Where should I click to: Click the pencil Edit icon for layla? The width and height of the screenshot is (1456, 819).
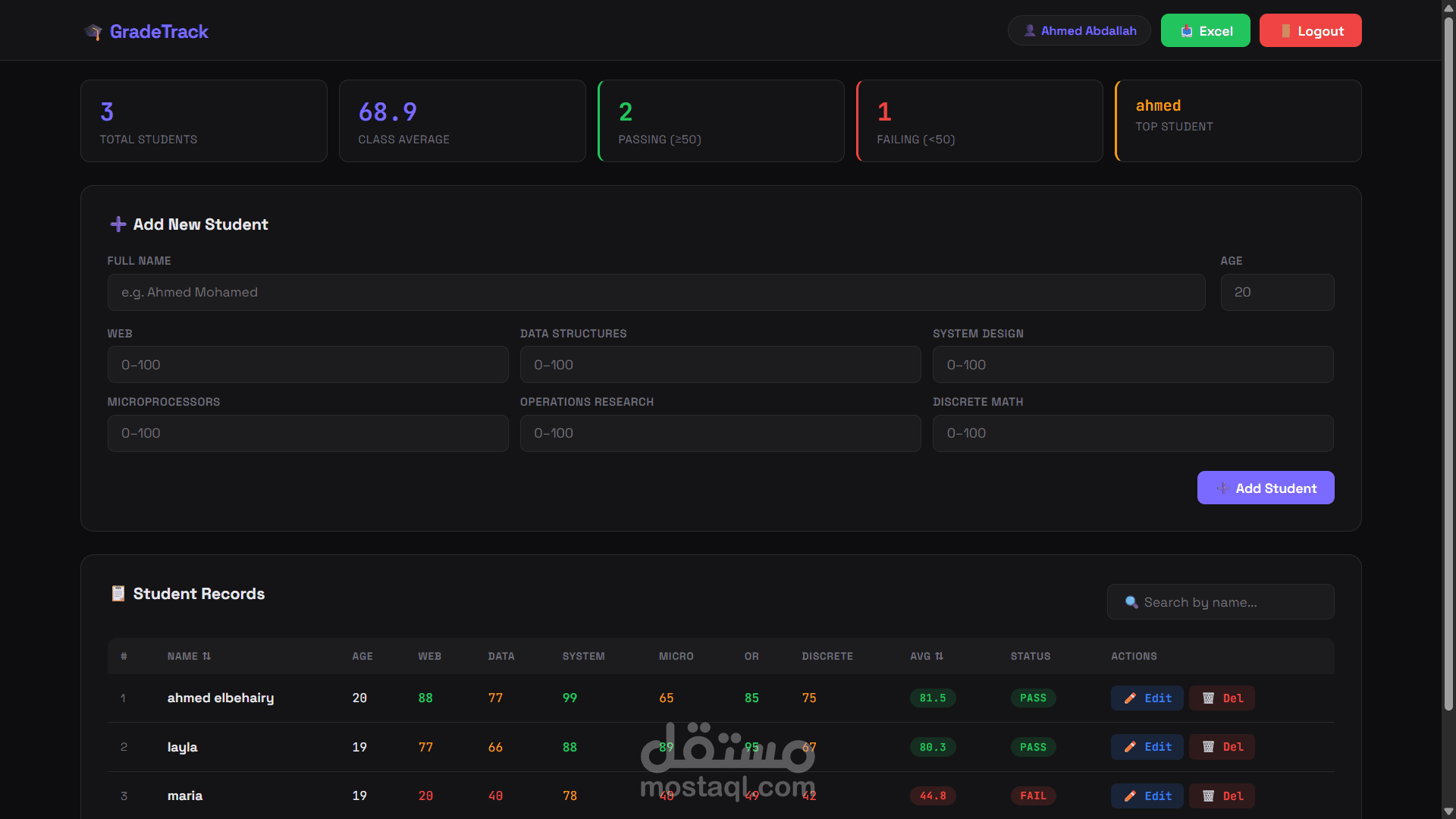(1130, 747)
